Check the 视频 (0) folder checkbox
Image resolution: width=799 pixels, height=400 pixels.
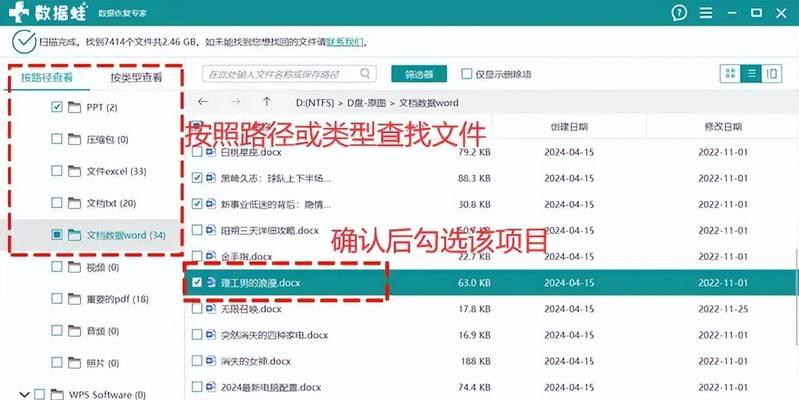coord(57,267)
